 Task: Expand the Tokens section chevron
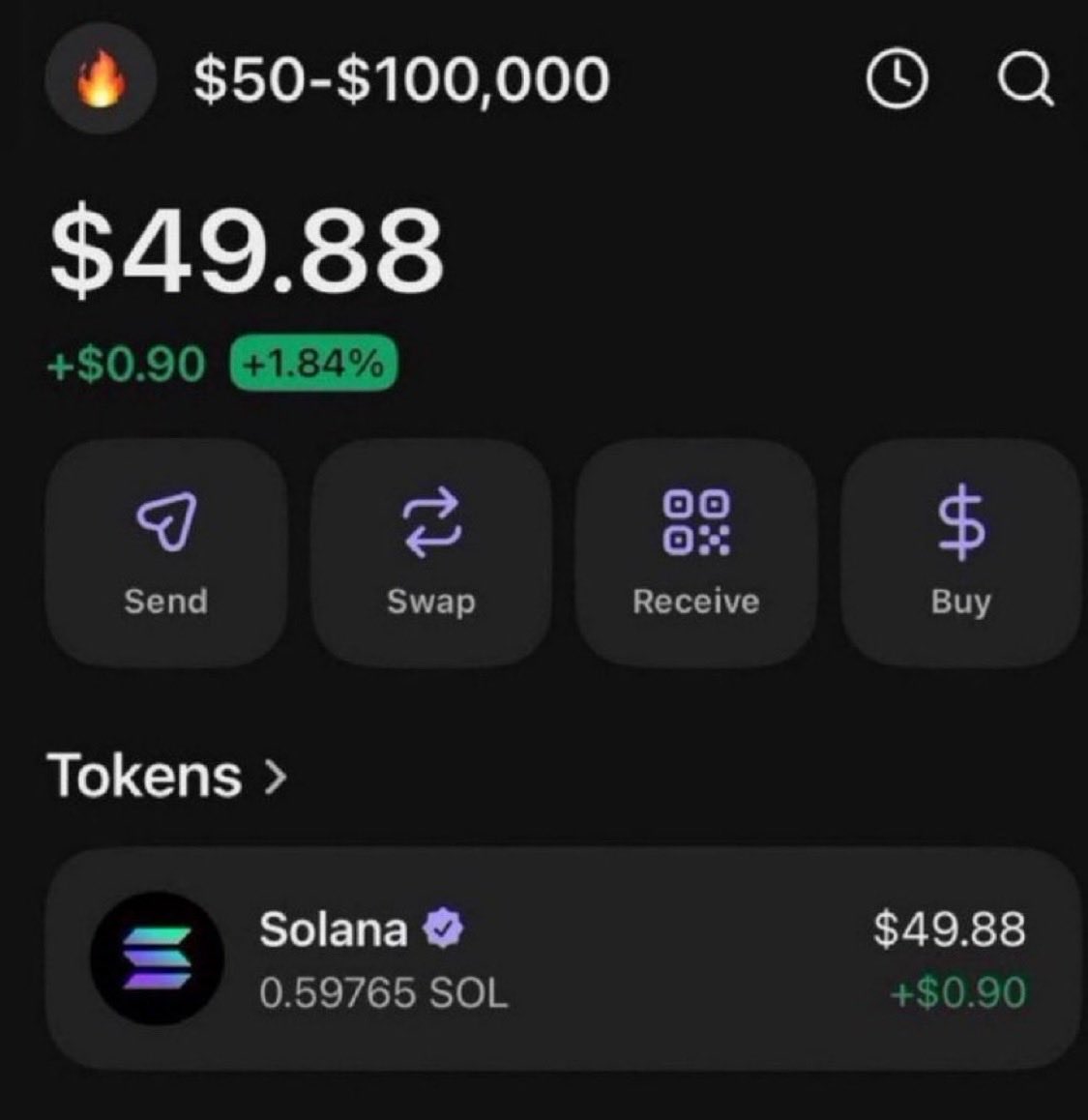point(276,777)
